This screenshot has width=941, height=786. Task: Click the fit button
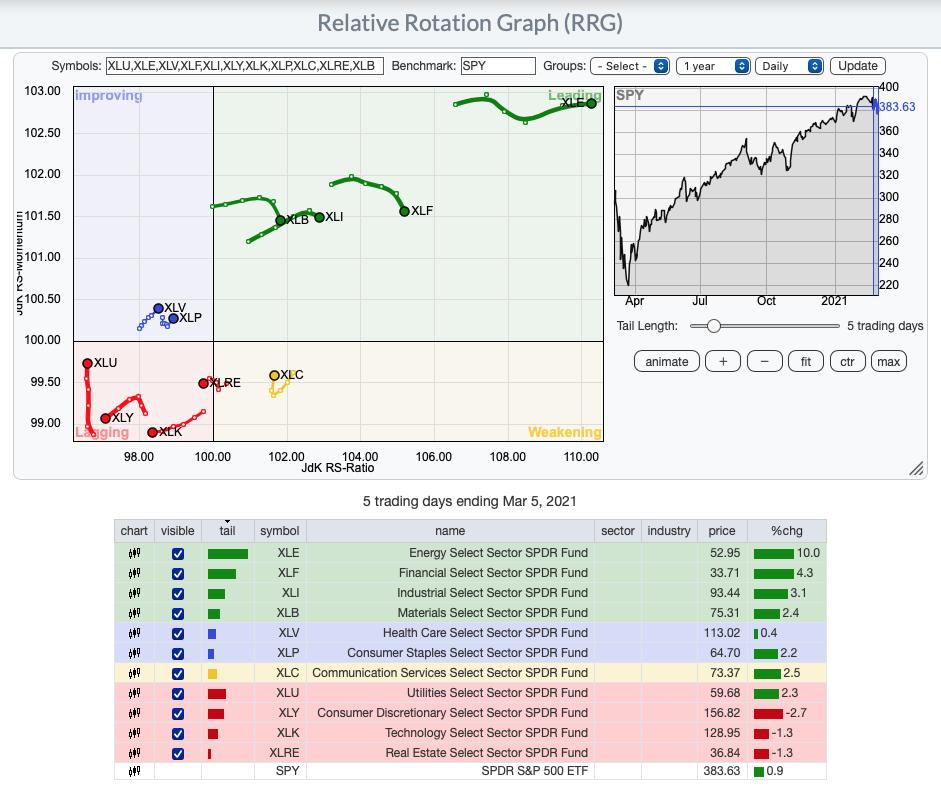click(x=805, y=362)
